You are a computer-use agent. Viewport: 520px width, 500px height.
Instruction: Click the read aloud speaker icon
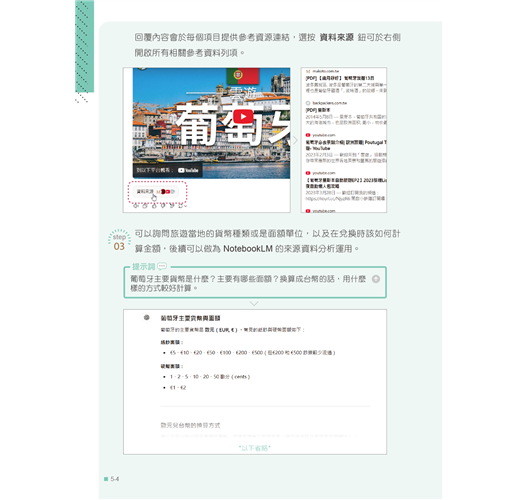(x=136, y=206)
